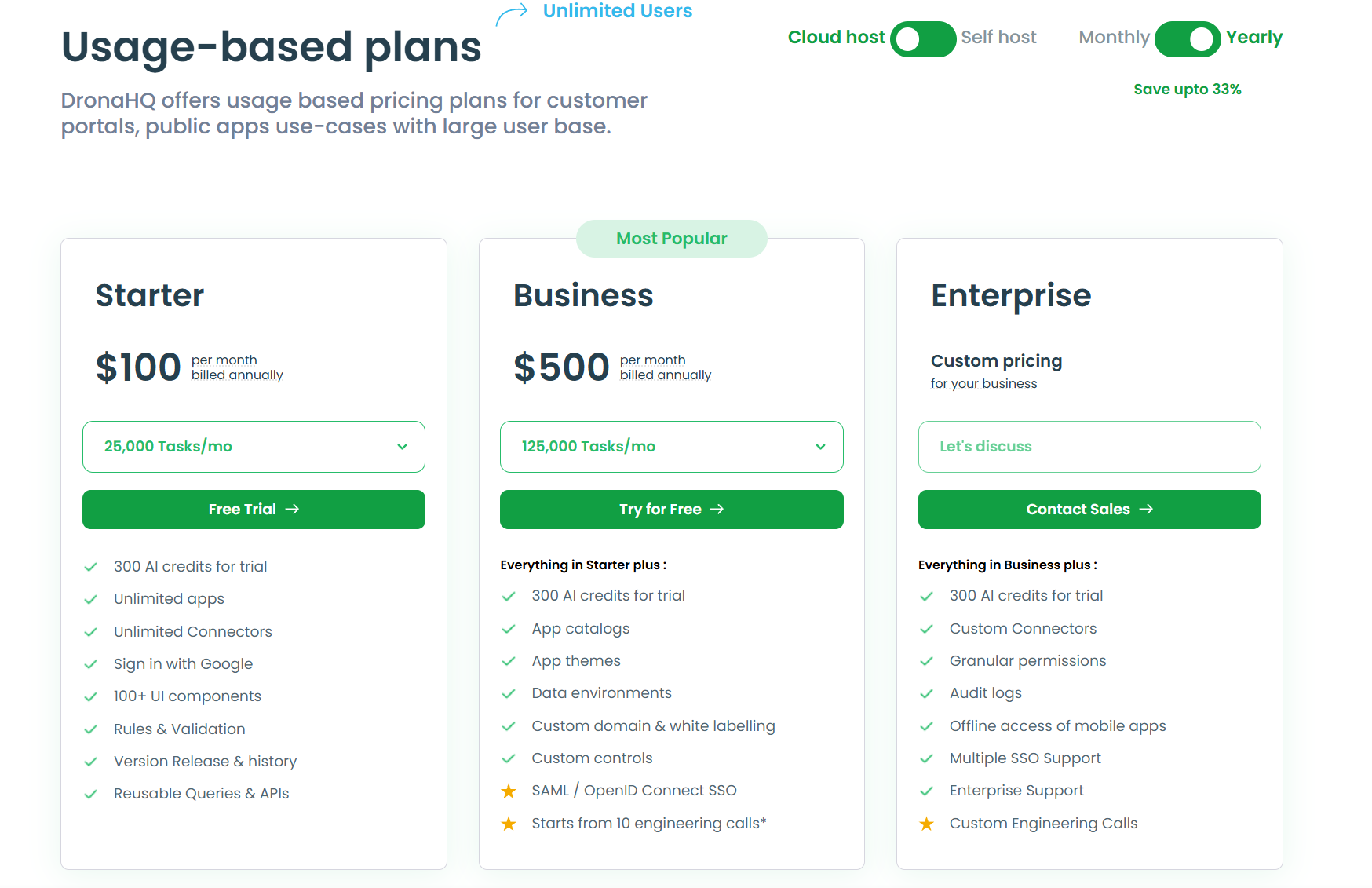The width and height of the screenshot is (1372, 888).
Task: Click the Custom pricing text
Action: [996, 361]
